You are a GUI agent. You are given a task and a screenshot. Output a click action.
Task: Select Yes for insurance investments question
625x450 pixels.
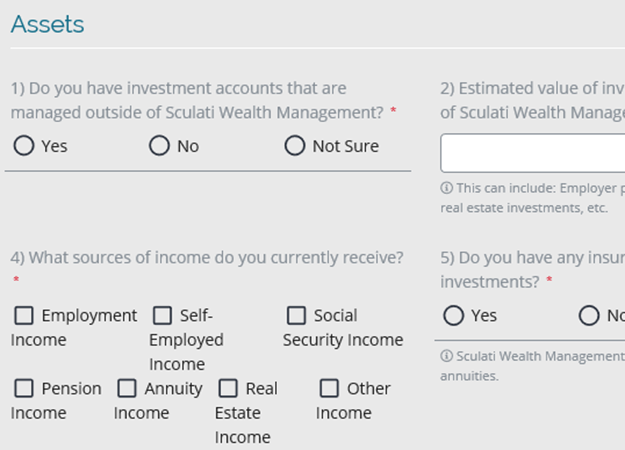click(453, 315)
